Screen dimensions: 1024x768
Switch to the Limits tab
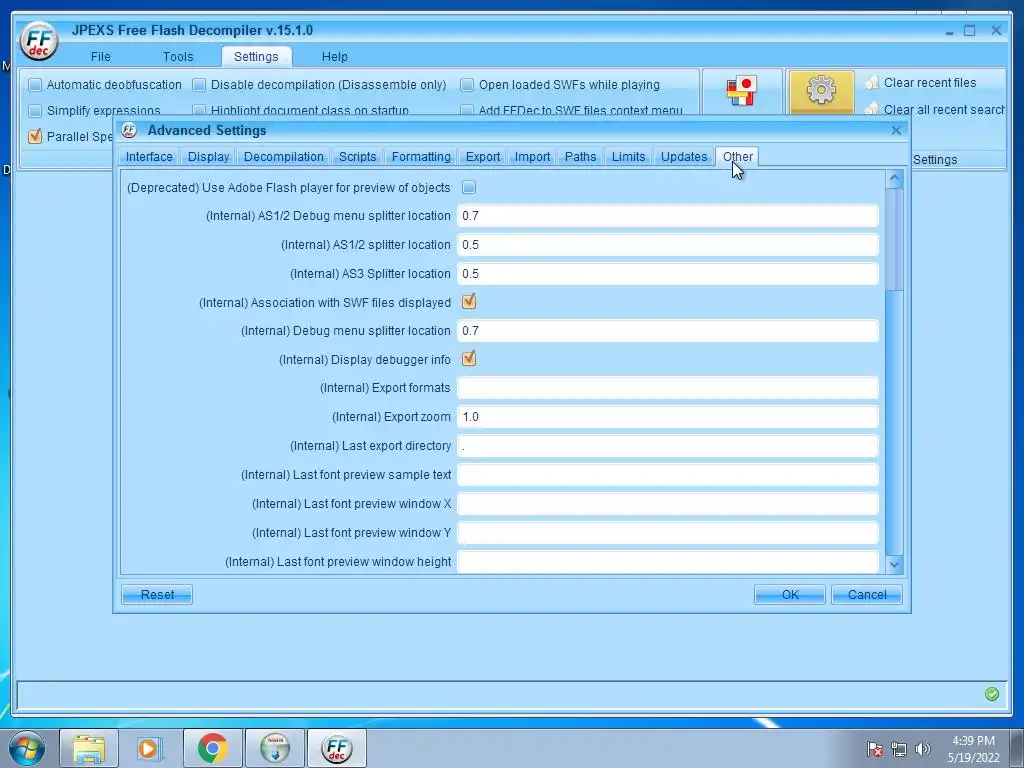[628, 157]
